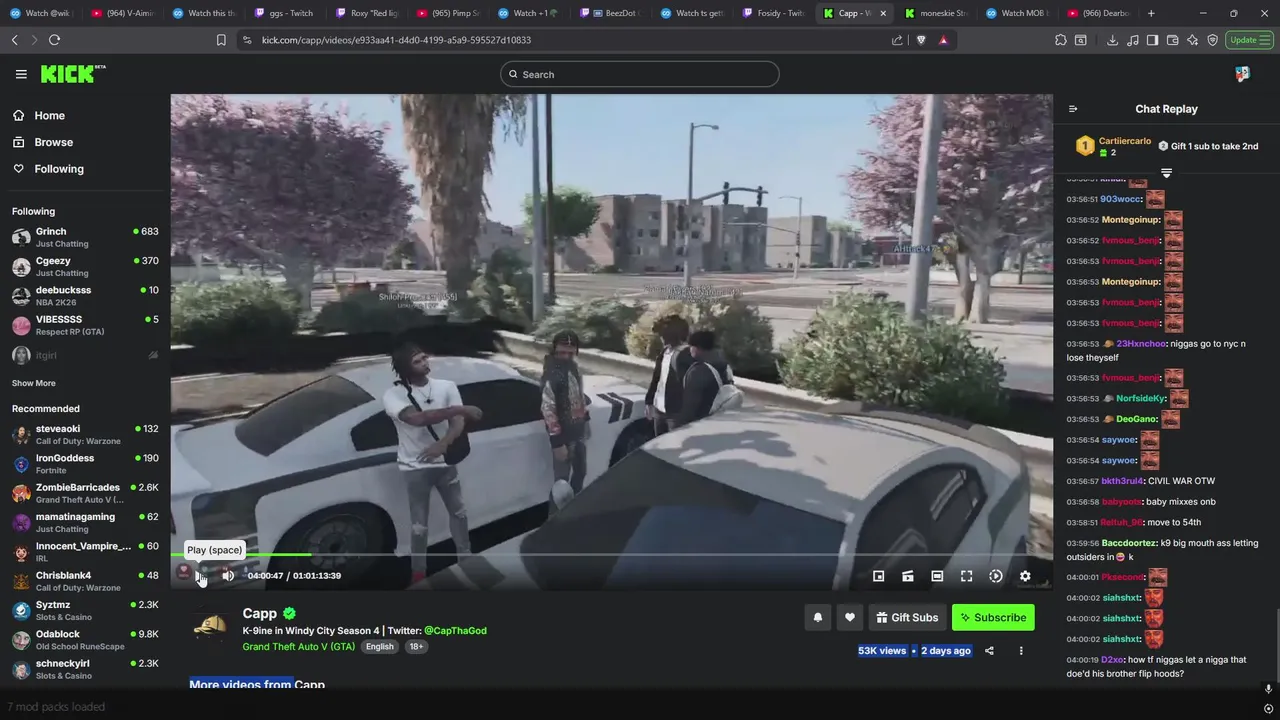Open VIBESSSS channel

[x=85, y=325]
